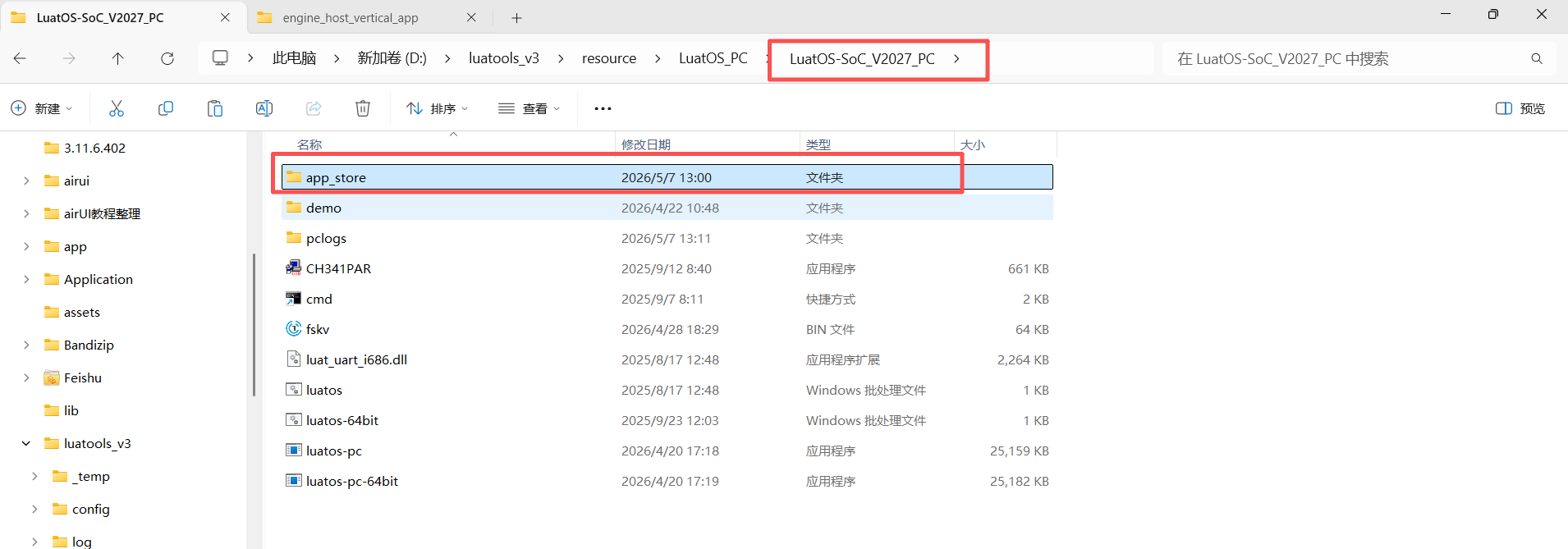Click the Cut scissors icon
This screenshot has width=1568, height=549.
117,108
